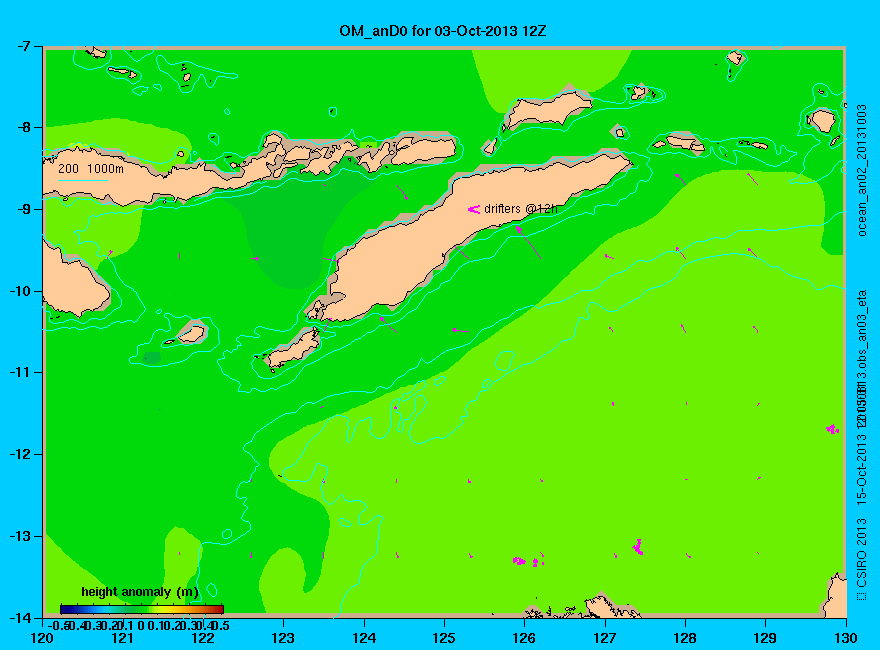This screenshot has width=880, height=650.
Task: Click the '124' longitude axis label
Action: pos(364,638)
